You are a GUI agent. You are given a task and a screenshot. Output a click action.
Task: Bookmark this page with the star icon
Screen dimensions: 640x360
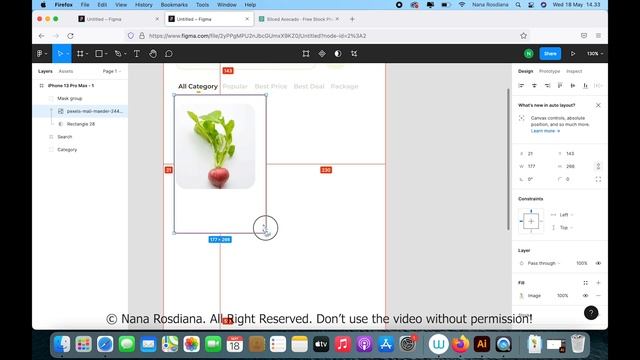tap(524, 36)
